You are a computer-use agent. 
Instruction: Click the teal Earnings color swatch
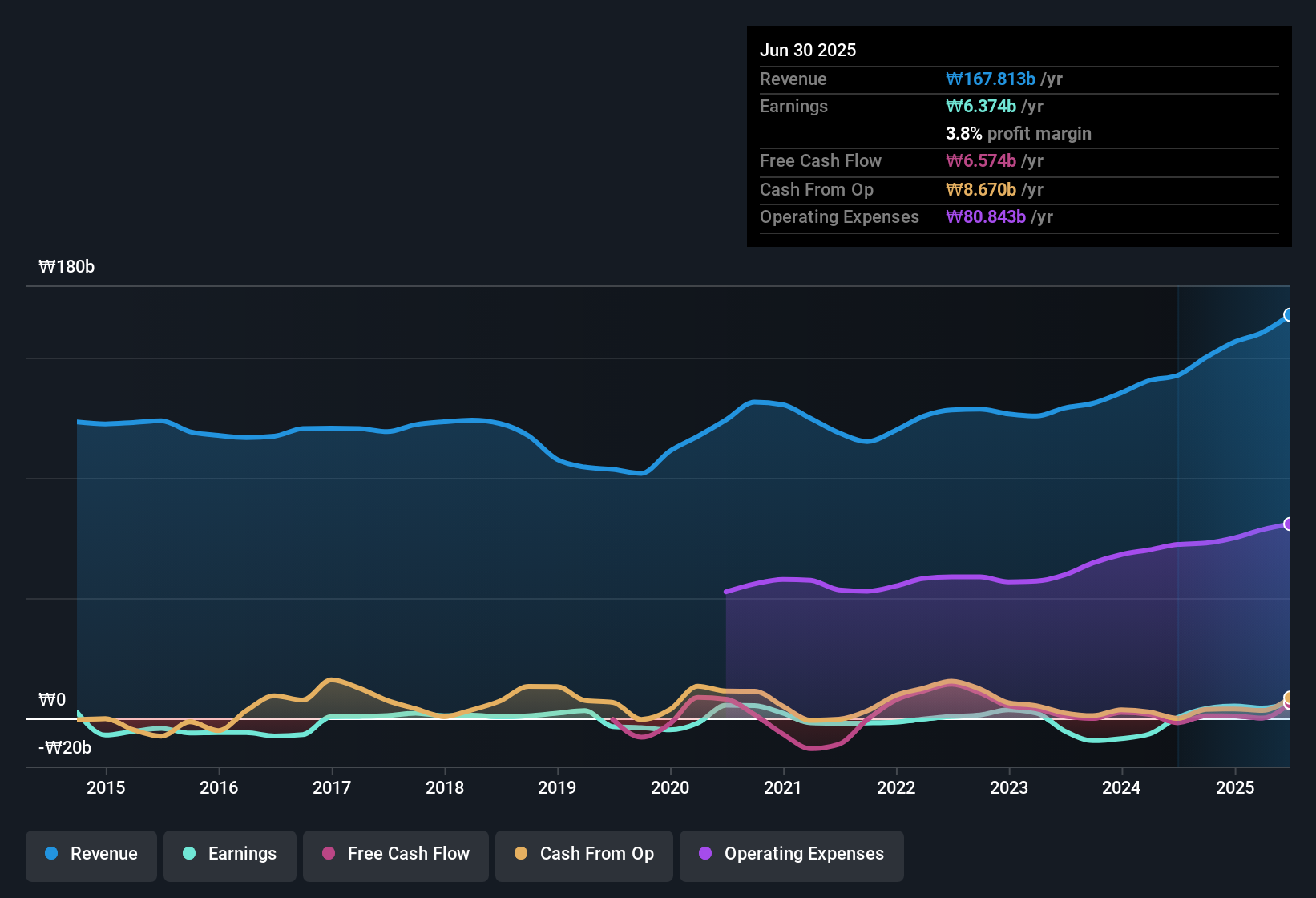tap(189, 854)
